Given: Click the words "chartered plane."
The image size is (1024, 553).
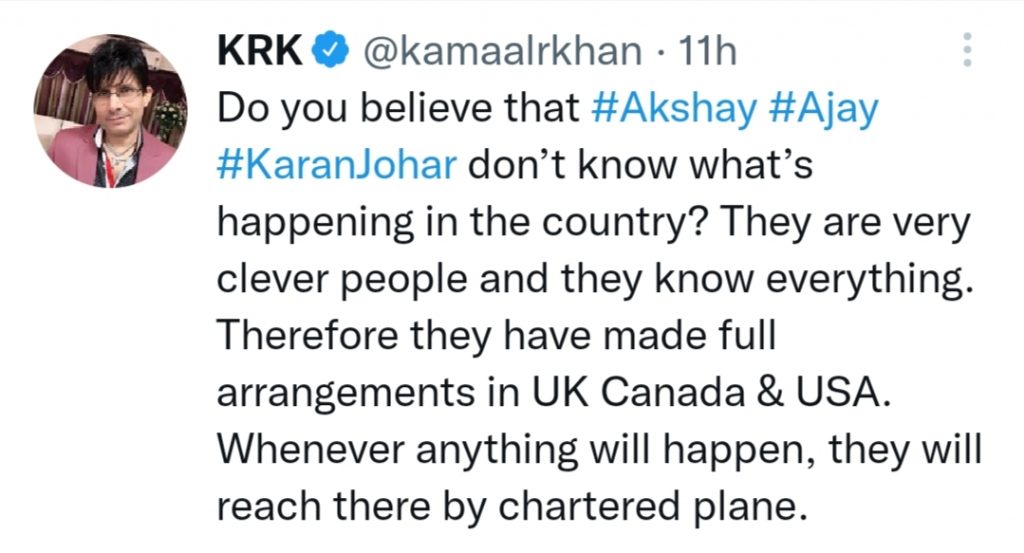Looking at the screenshot, I should tap(648, 507).
